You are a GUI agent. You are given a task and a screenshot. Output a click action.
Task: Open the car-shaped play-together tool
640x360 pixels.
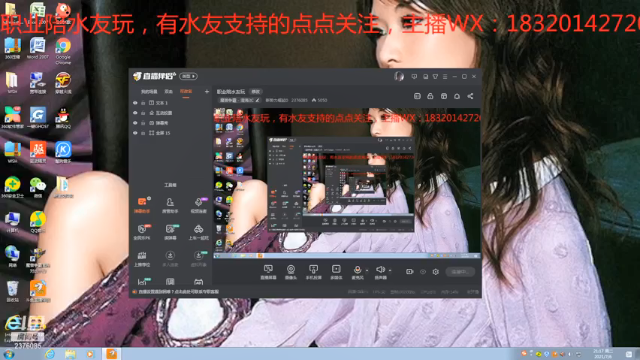[198, 232]
